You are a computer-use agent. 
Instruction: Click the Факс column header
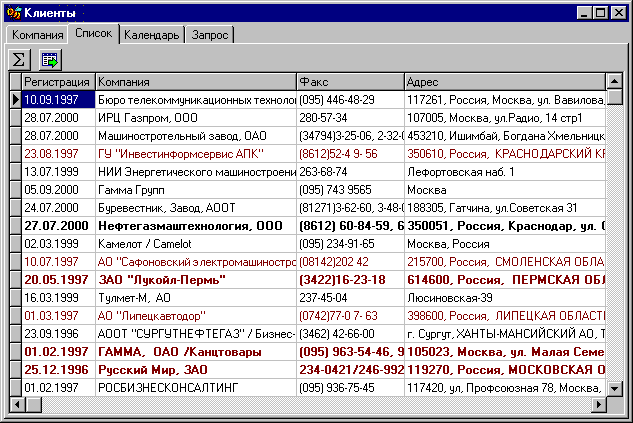point(350,82)
